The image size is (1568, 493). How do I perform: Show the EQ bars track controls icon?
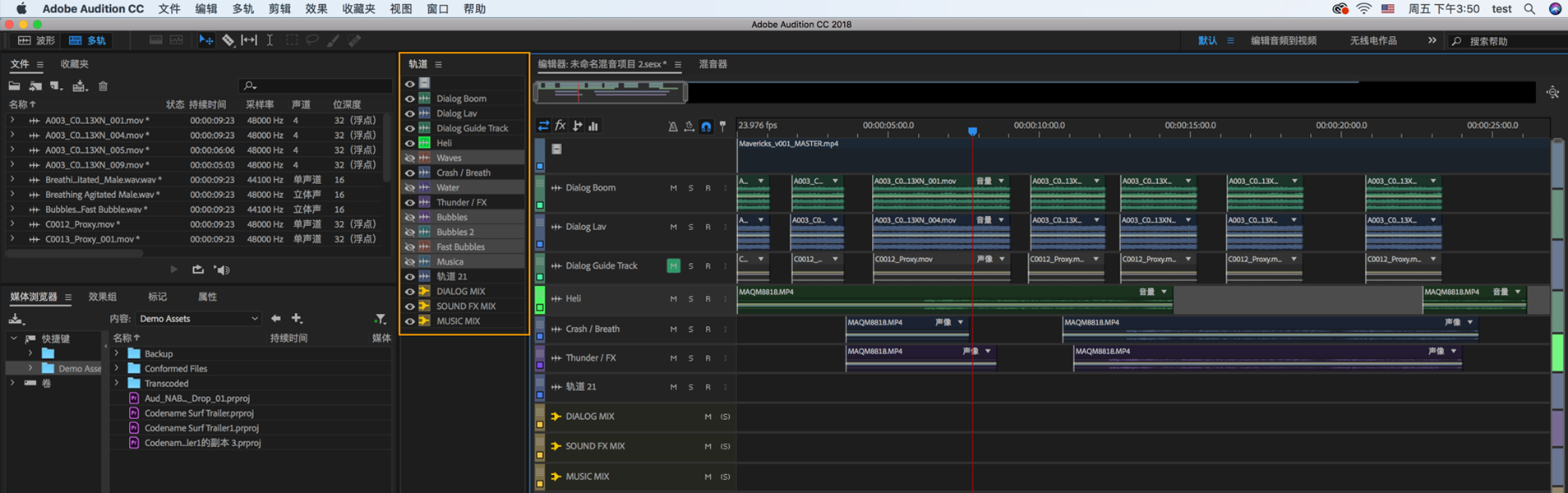[x=593, y=126]
